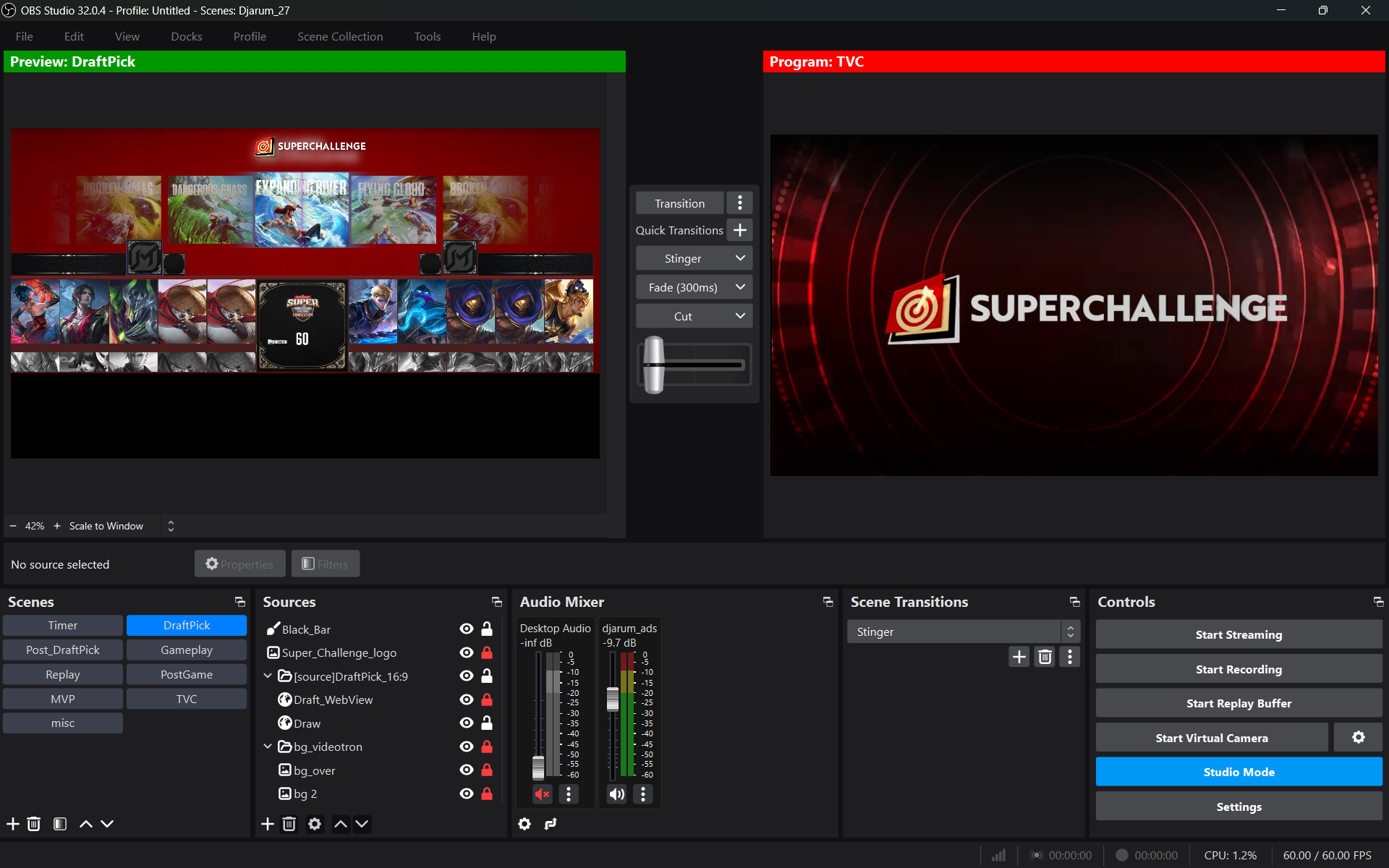The height and width of the screenshot is (868, 1389).
Task: Hide bg_videotron group eye icon
Action: coord(467,746)
